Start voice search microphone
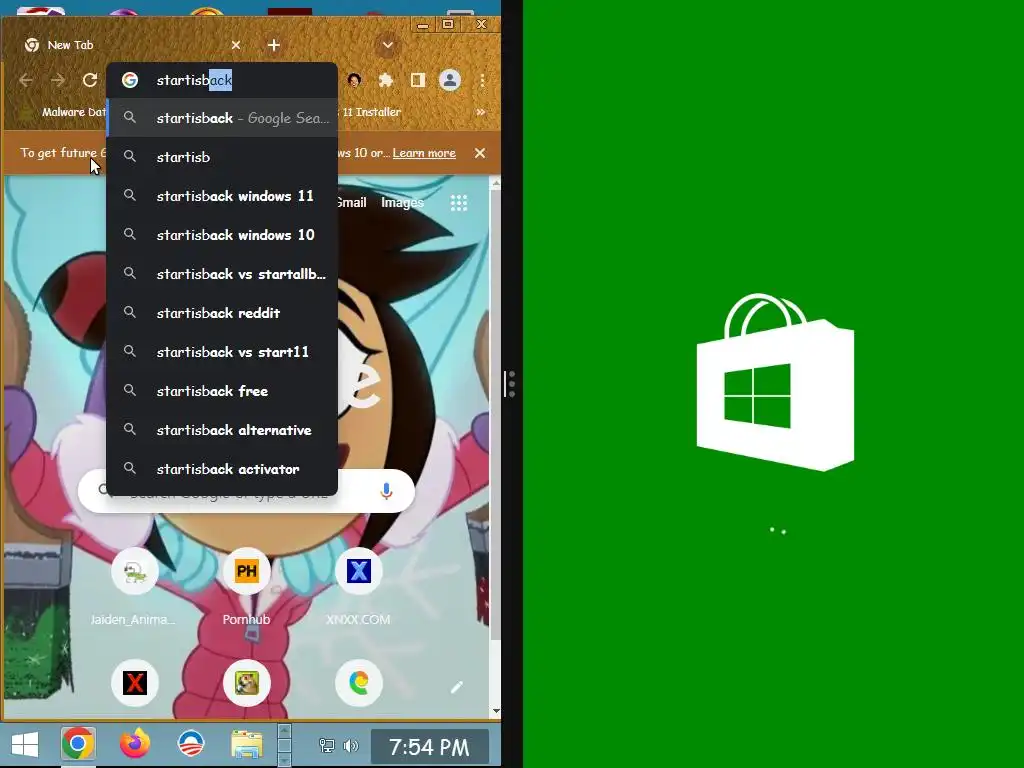This screenshot has height=768, width=1024. coord(387,491)
